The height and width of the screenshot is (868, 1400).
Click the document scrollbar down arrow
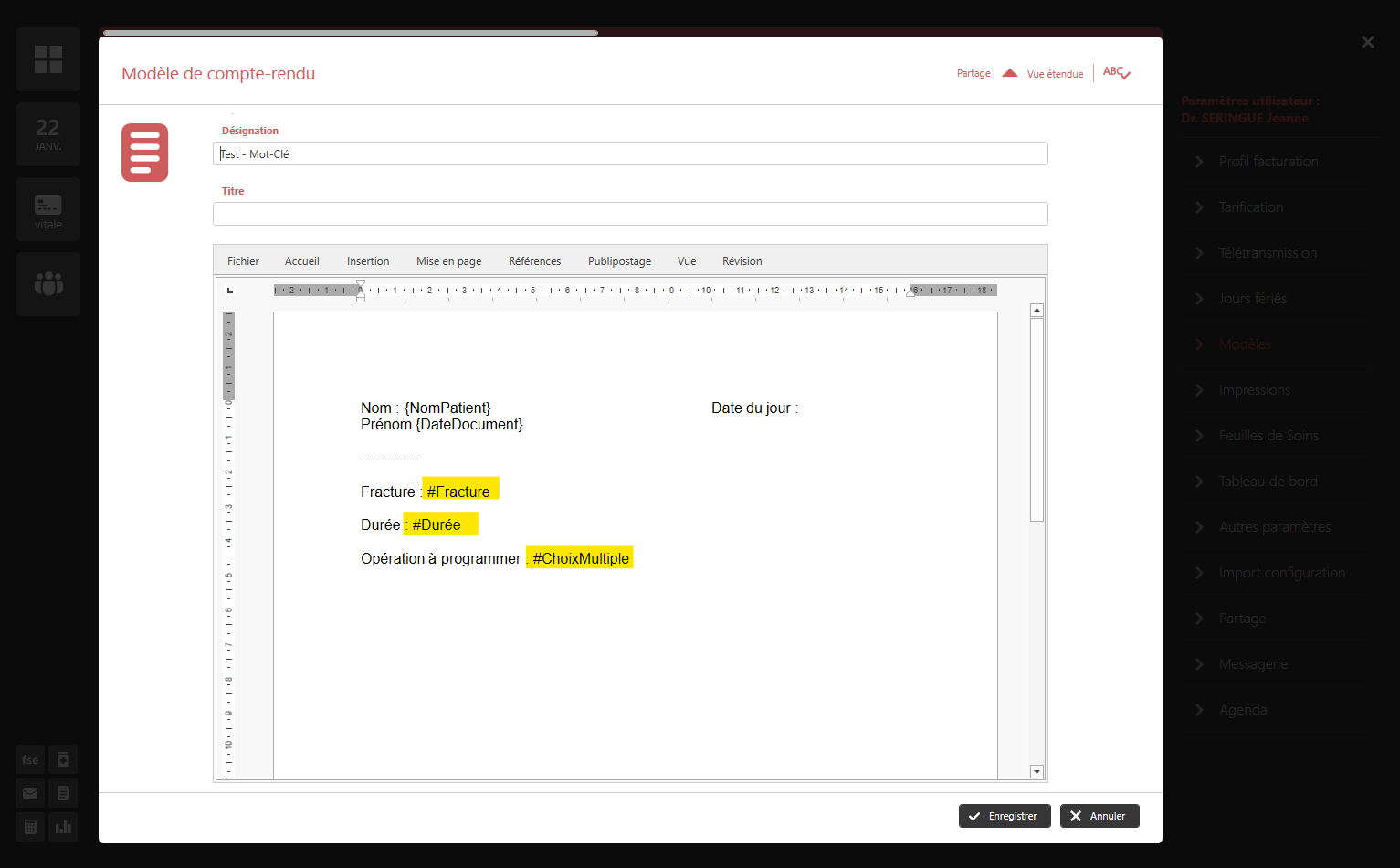1037,772
